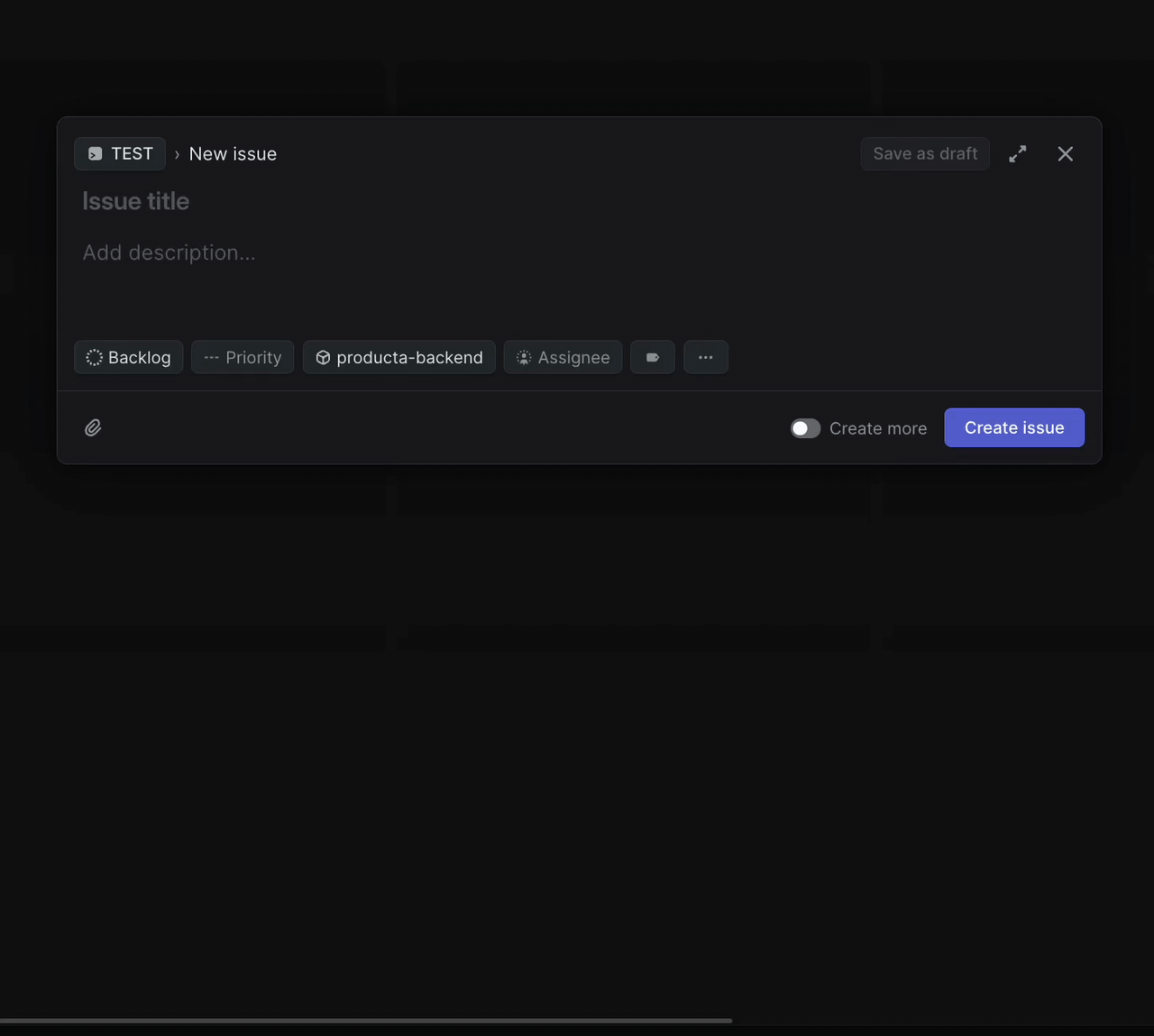Click the paperclip attachment icon
Image resolution: width=1154 pixels, height=1036 pixels.
(93, 428)
